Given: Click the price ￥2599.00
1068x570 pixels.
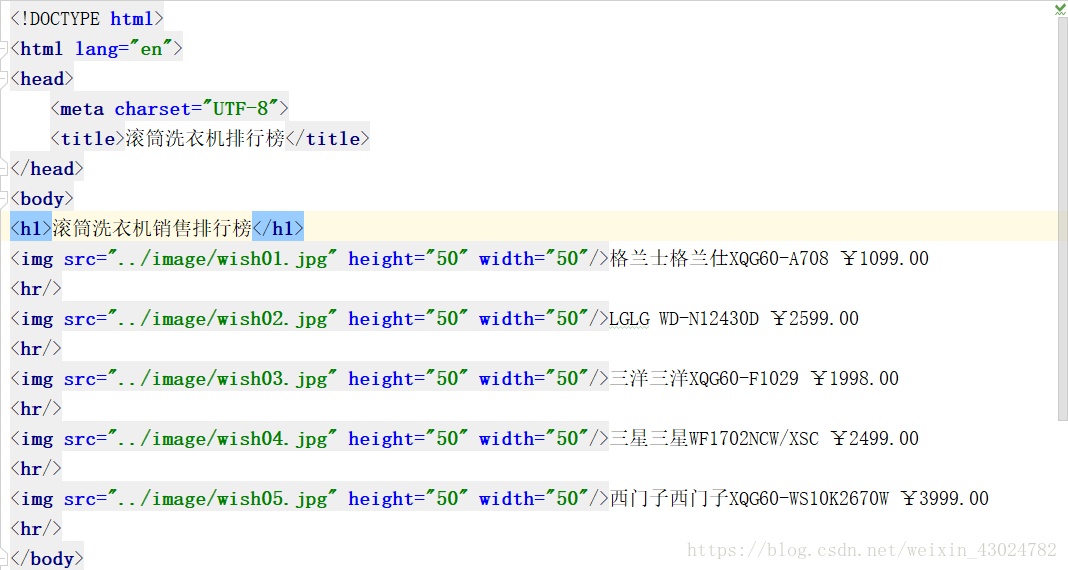Looking at the screenshot, I should 815,319.
